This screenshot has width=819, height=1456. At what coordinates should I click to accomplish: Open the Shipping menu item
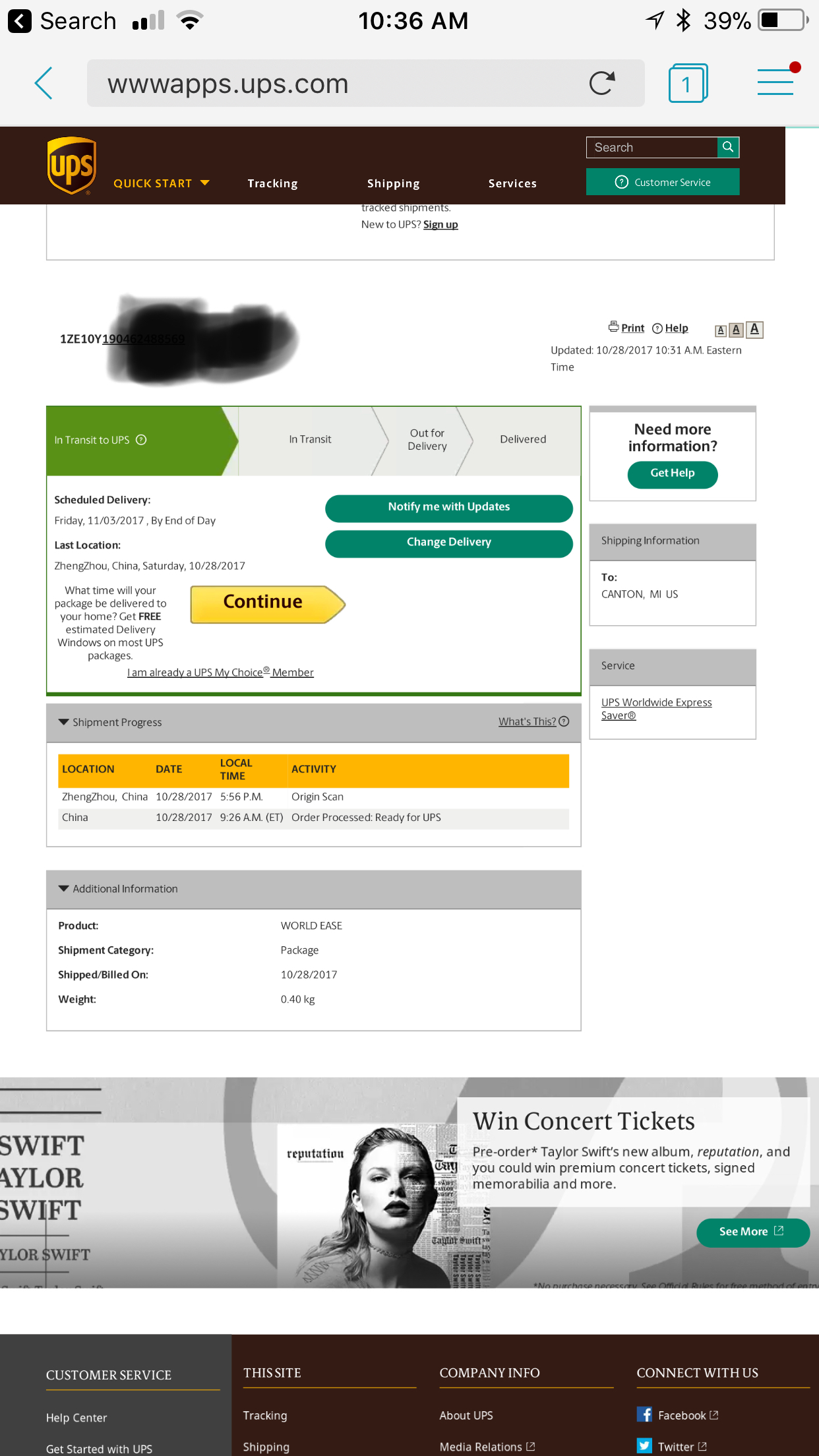coord(393,183)
